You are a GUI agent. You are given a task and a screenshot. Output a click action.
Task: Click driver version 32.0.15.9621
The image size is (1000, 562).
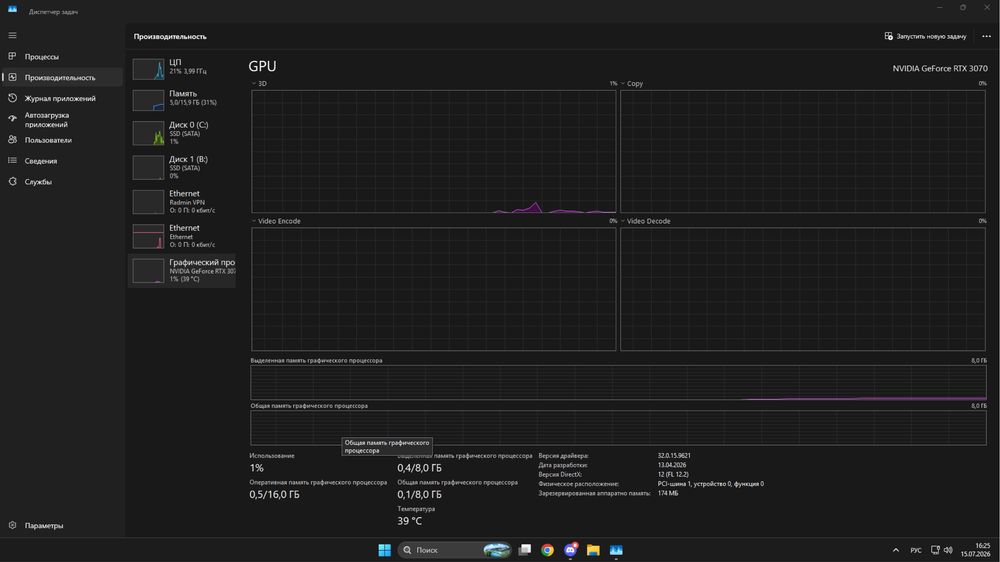[x=674, y=455]
